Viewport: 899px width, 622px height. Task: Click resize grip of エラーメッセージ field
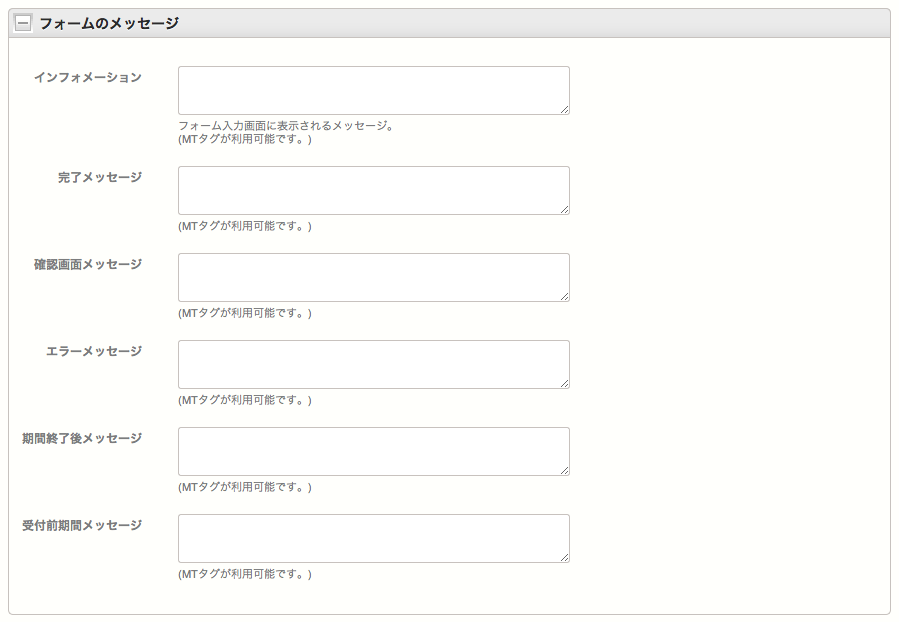[x=564, y=383]
